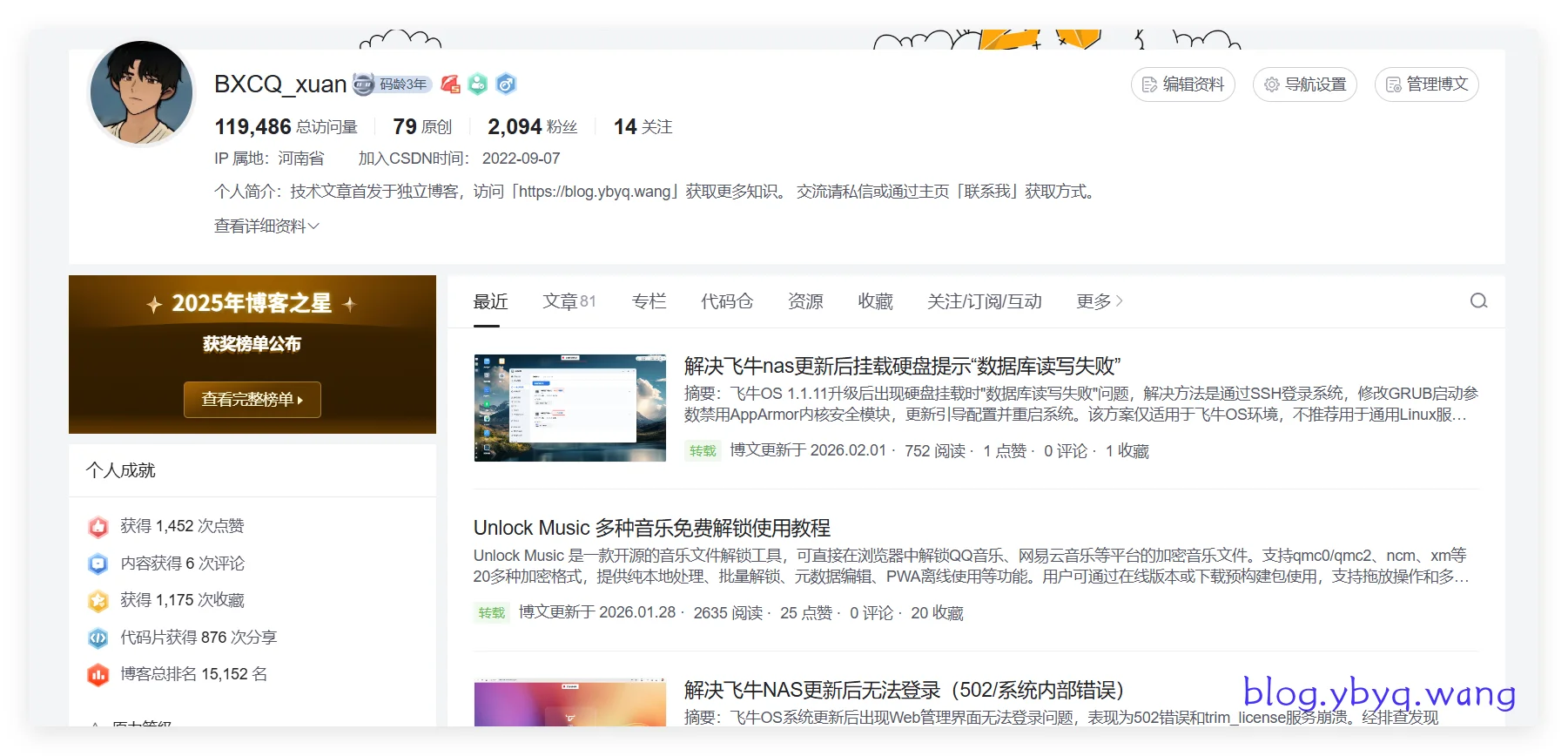Image resolution: width=1568 pixels, height=756 pixels.
Task: Expand 查看详细资料 profile details
Action: 266,226
